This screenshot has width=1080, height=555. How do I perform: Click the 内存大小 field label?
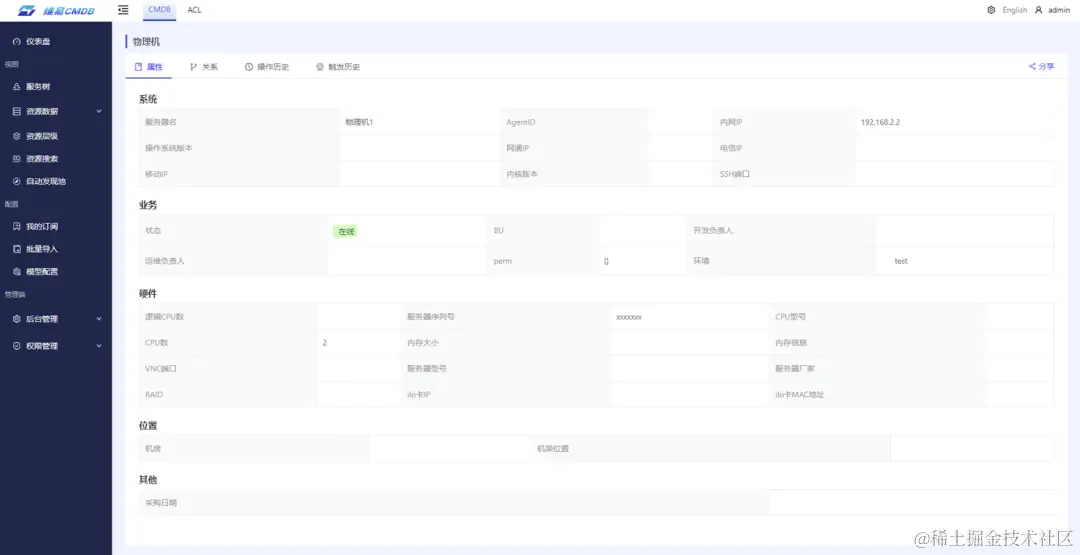(423, 343)
